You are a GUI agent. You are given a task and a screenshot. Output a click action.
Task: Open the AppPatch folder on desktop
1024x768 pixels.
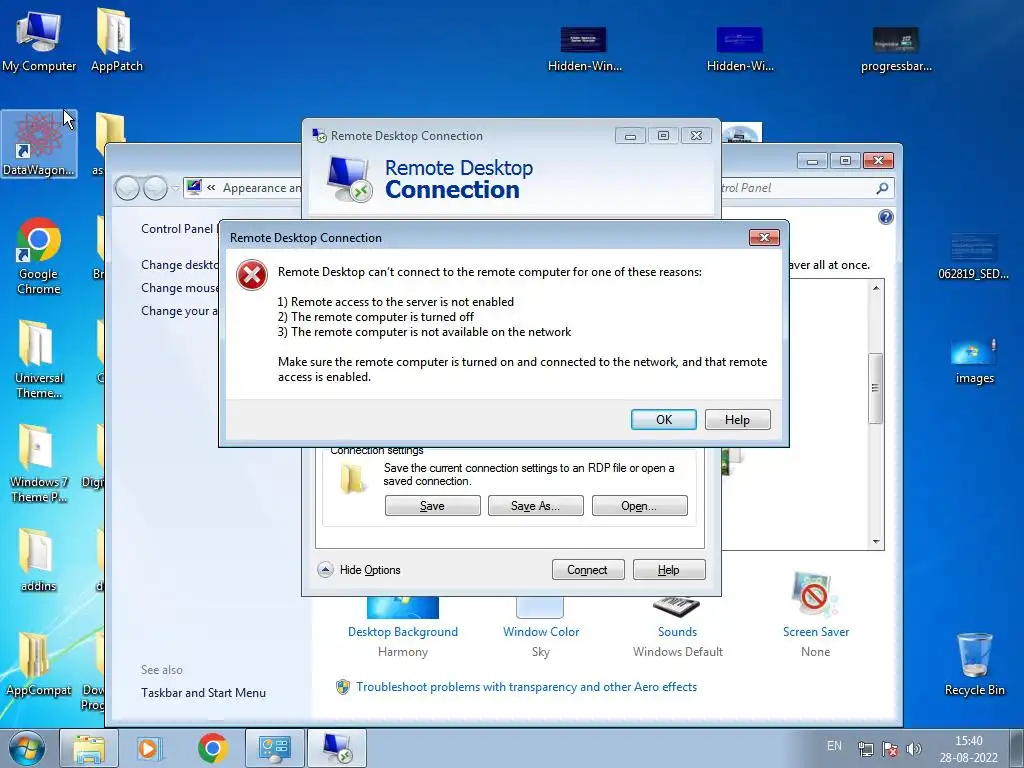click(116, 40)
